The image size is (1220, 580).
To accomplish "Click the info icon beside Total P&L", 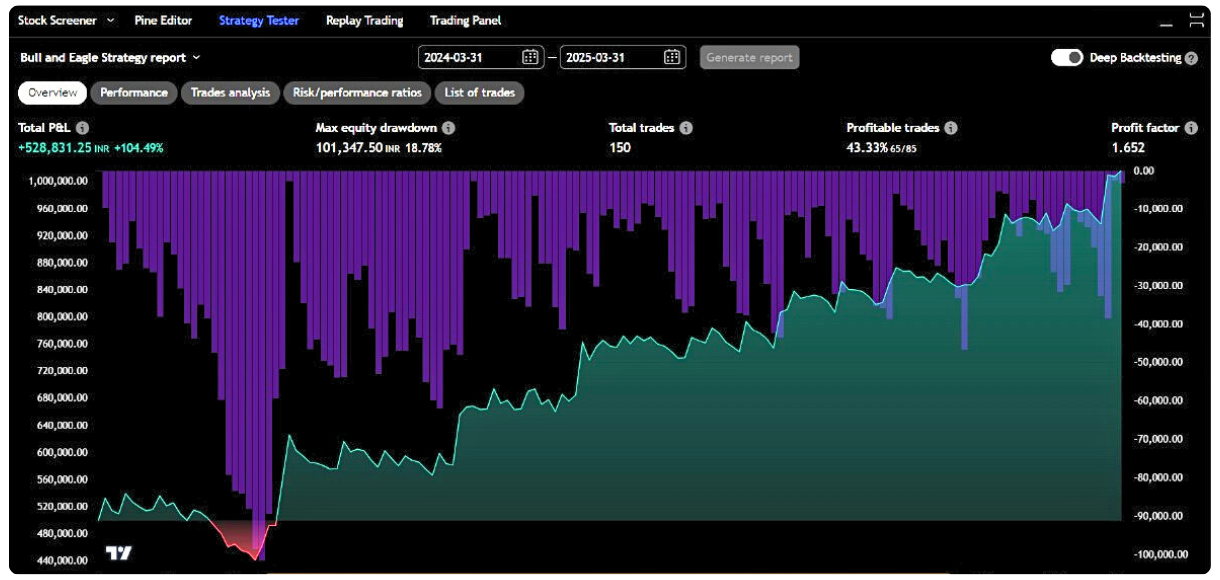I will (x=83, y=128).
